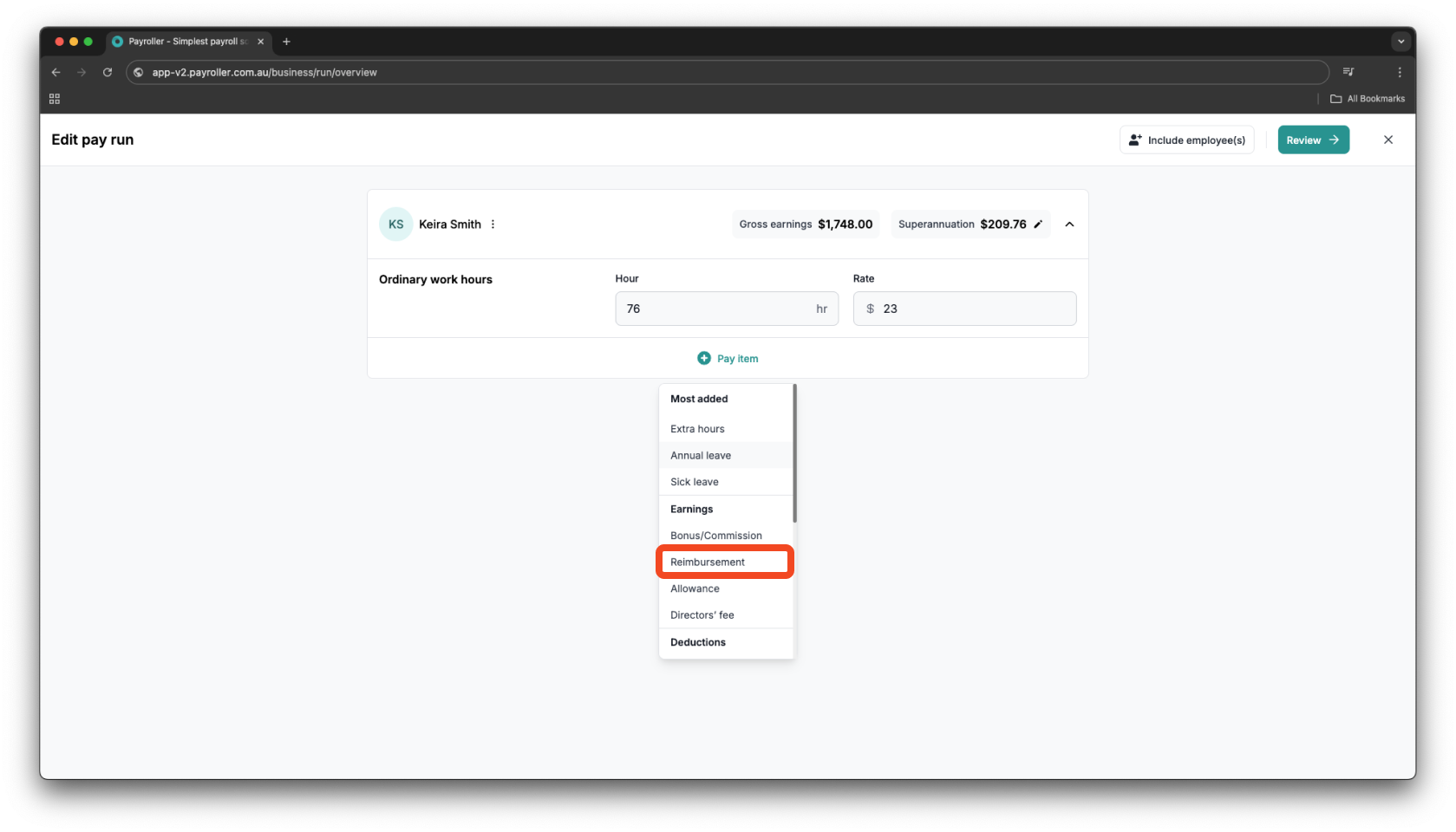The width and height of the screenshot is (1456, 832).
Task: Select Sick leave pay item
Action: click(x=694, y=482)
